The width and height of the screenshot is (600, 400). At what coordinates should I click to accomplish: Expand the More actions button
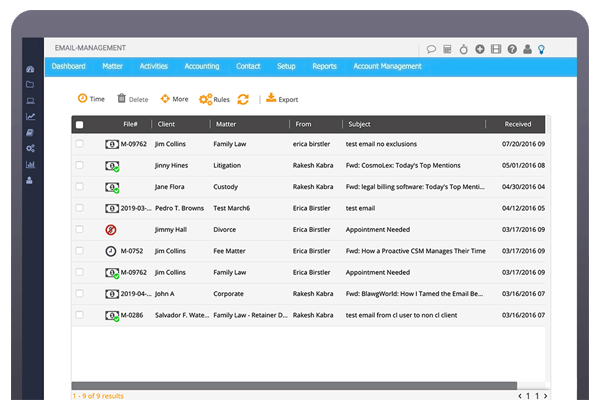tap(174, 99)
